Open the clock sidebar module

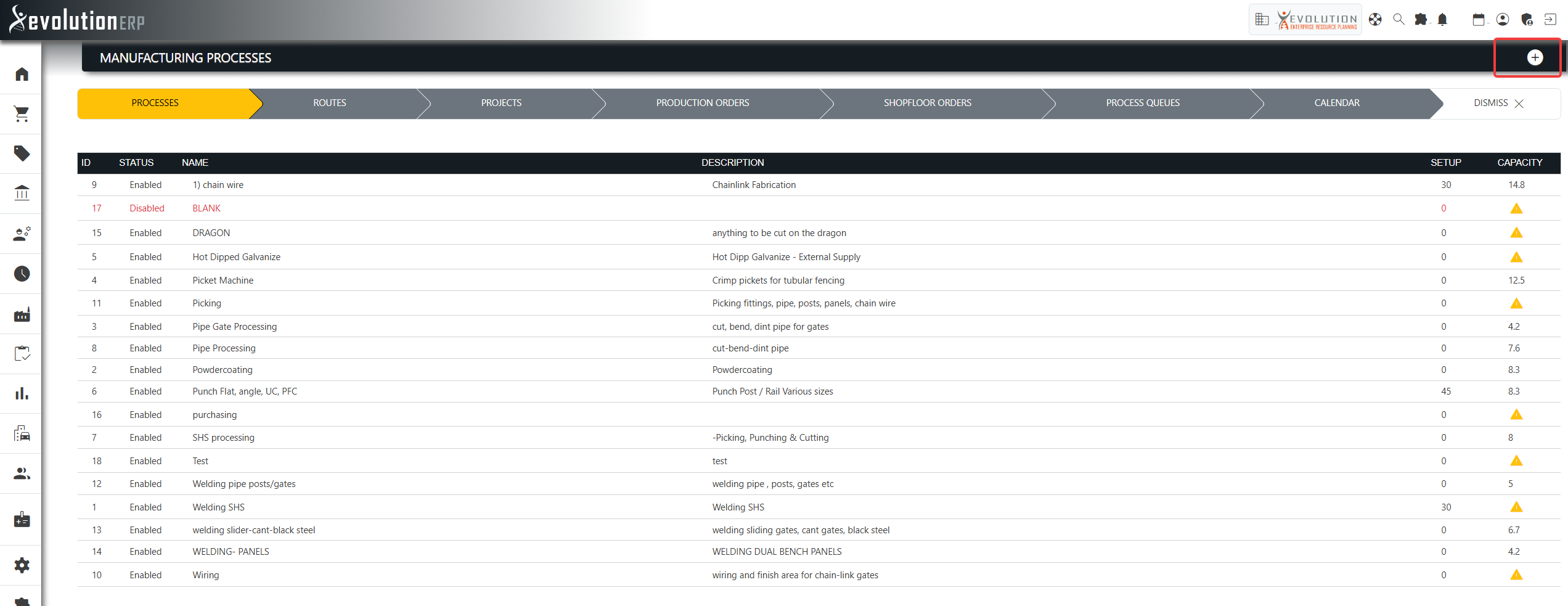22,274
